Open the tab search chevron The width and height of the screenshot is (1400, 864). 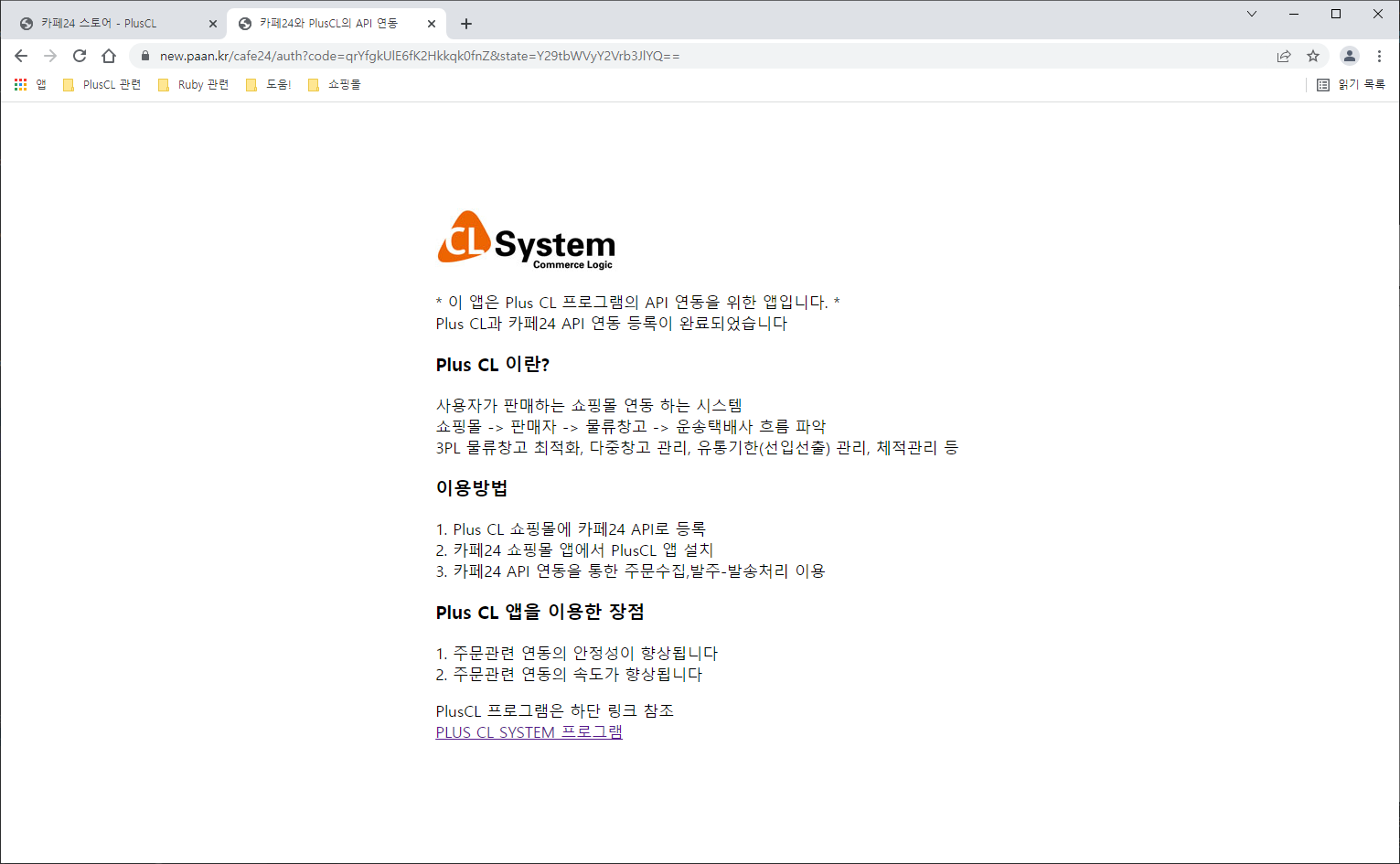[x=1252, y=14]
